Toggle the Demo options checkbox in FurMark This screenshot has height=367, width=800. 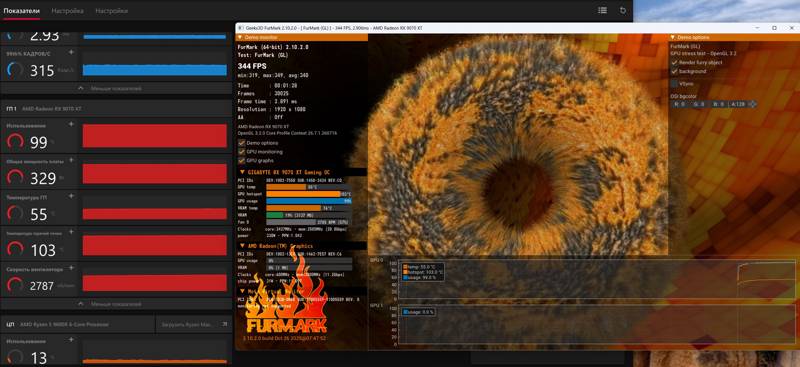click(x=242, y=143)
